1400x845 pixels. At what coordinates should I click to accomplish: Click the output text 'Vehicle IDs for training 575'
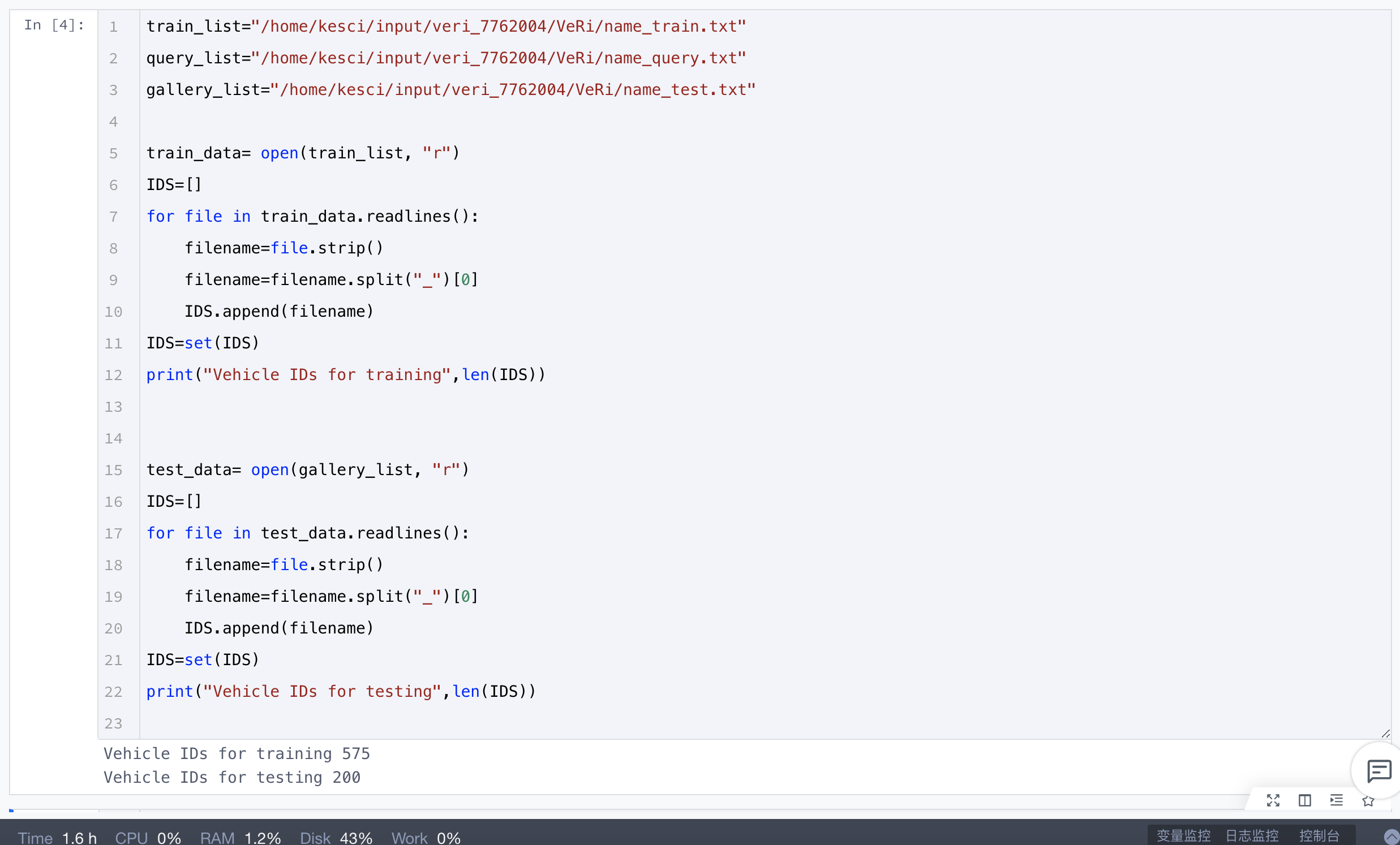[x=237, y=753]
